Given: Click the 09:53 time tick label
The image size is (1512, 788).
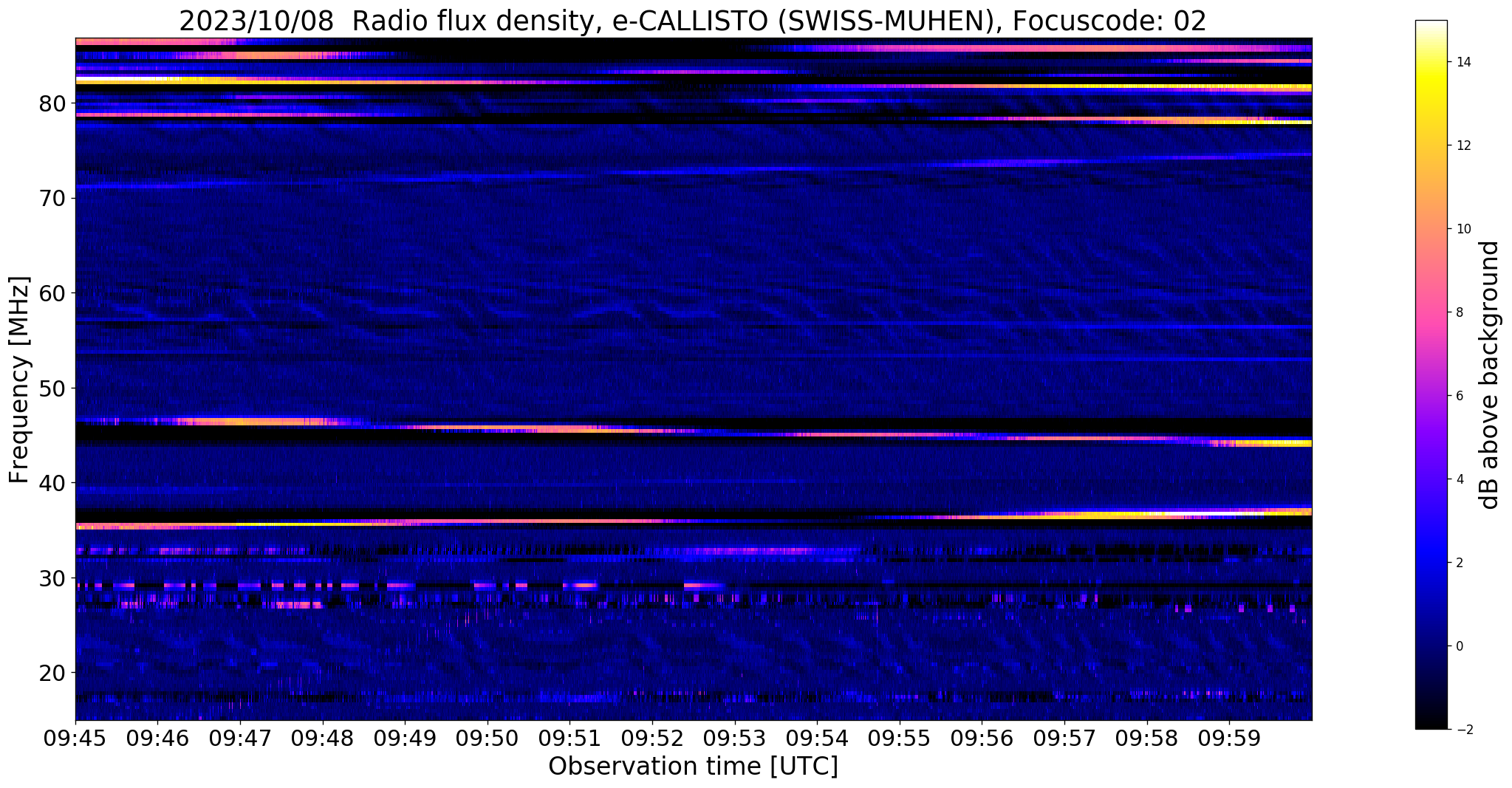Looking at the screenshot, I should 734,739.
